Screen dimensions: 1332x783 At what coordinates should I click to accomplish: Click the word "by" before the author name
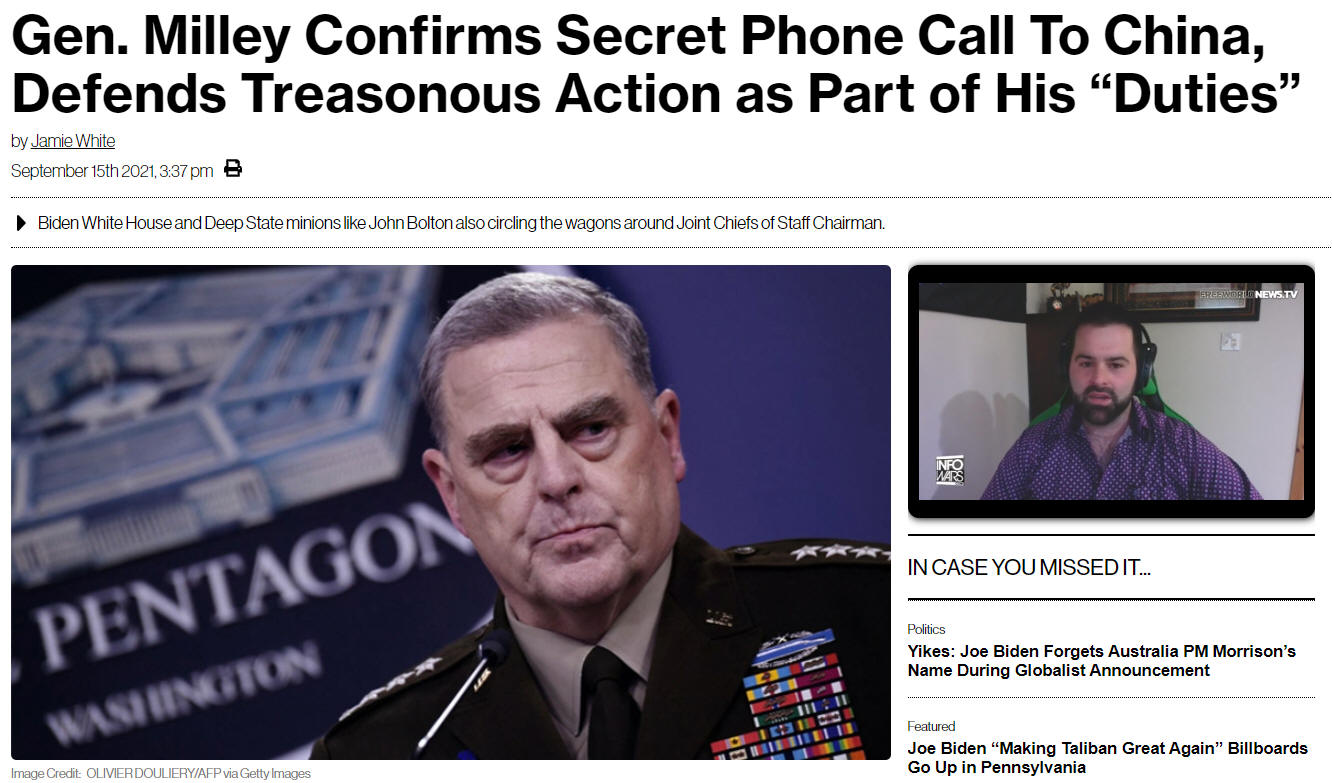tap(19, 141)
